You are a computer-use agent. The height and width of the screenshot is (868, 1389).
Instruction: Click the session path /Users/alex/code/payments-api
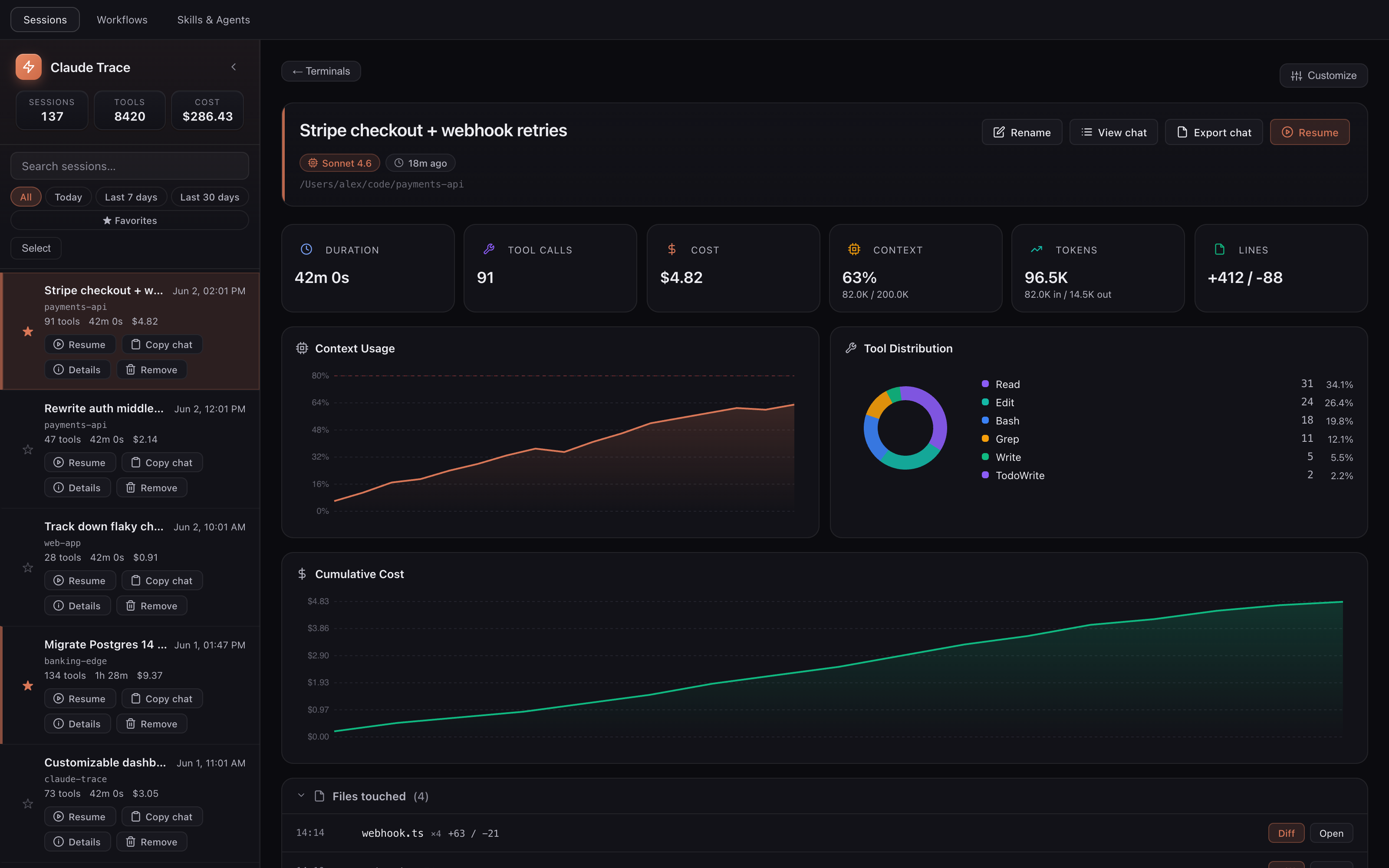click(382, 184)
